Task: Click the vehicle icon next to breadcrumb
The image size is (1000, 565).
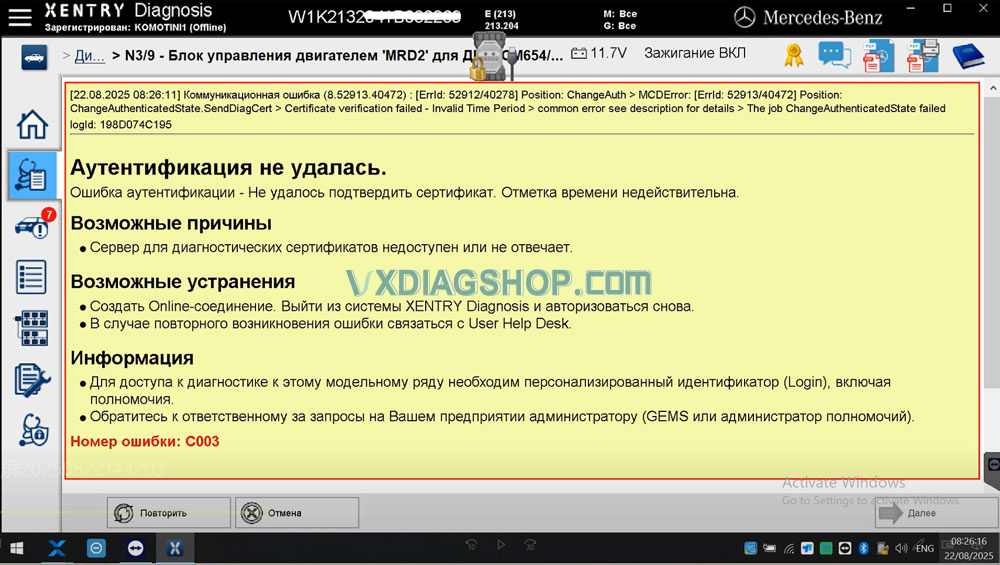Action: pyautogui.click(x=34, y=57)
